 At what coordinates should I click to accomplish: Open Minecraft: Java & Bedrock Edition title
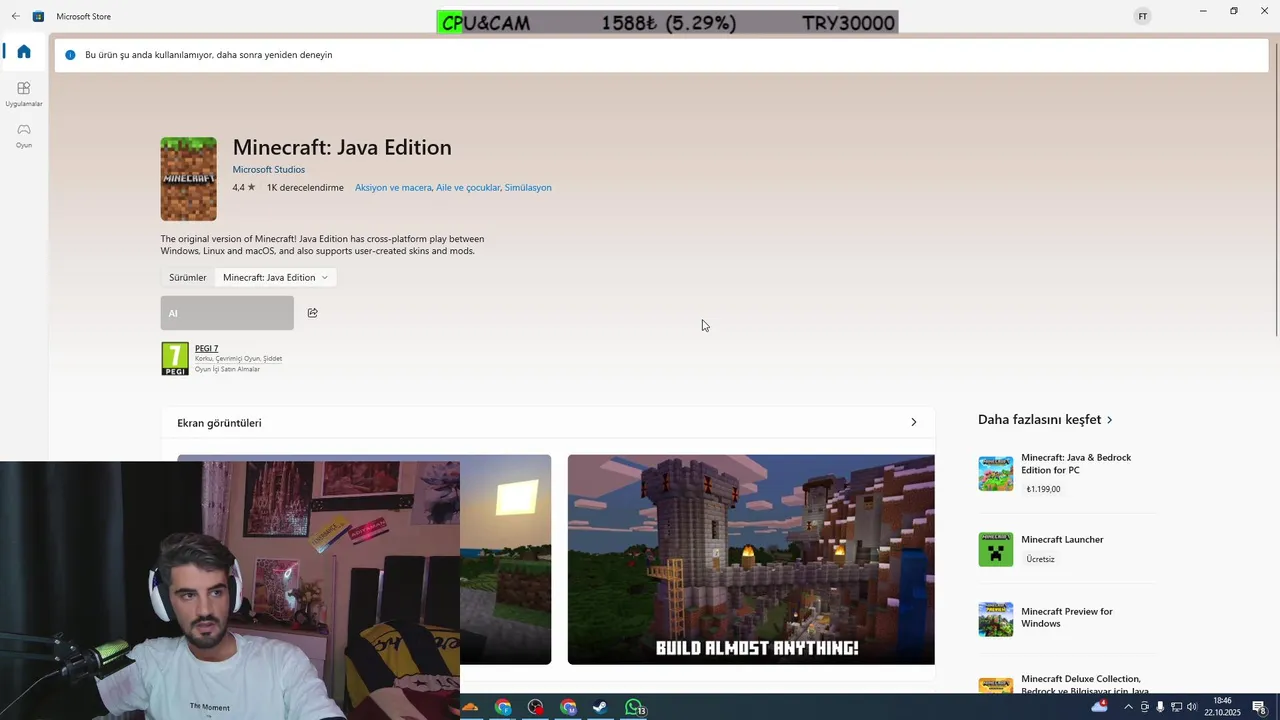pos(1076,463)
